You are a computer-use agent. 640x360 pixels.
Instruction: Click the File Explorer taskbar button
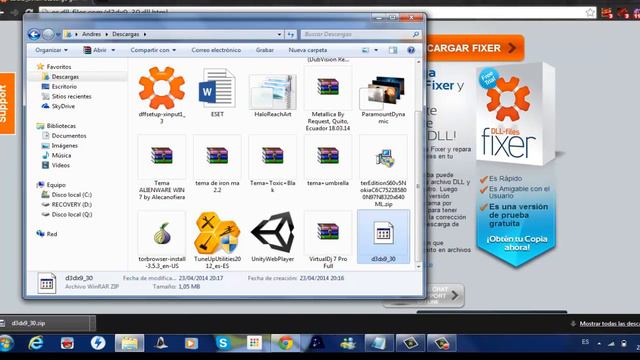(x=129, y=343)
